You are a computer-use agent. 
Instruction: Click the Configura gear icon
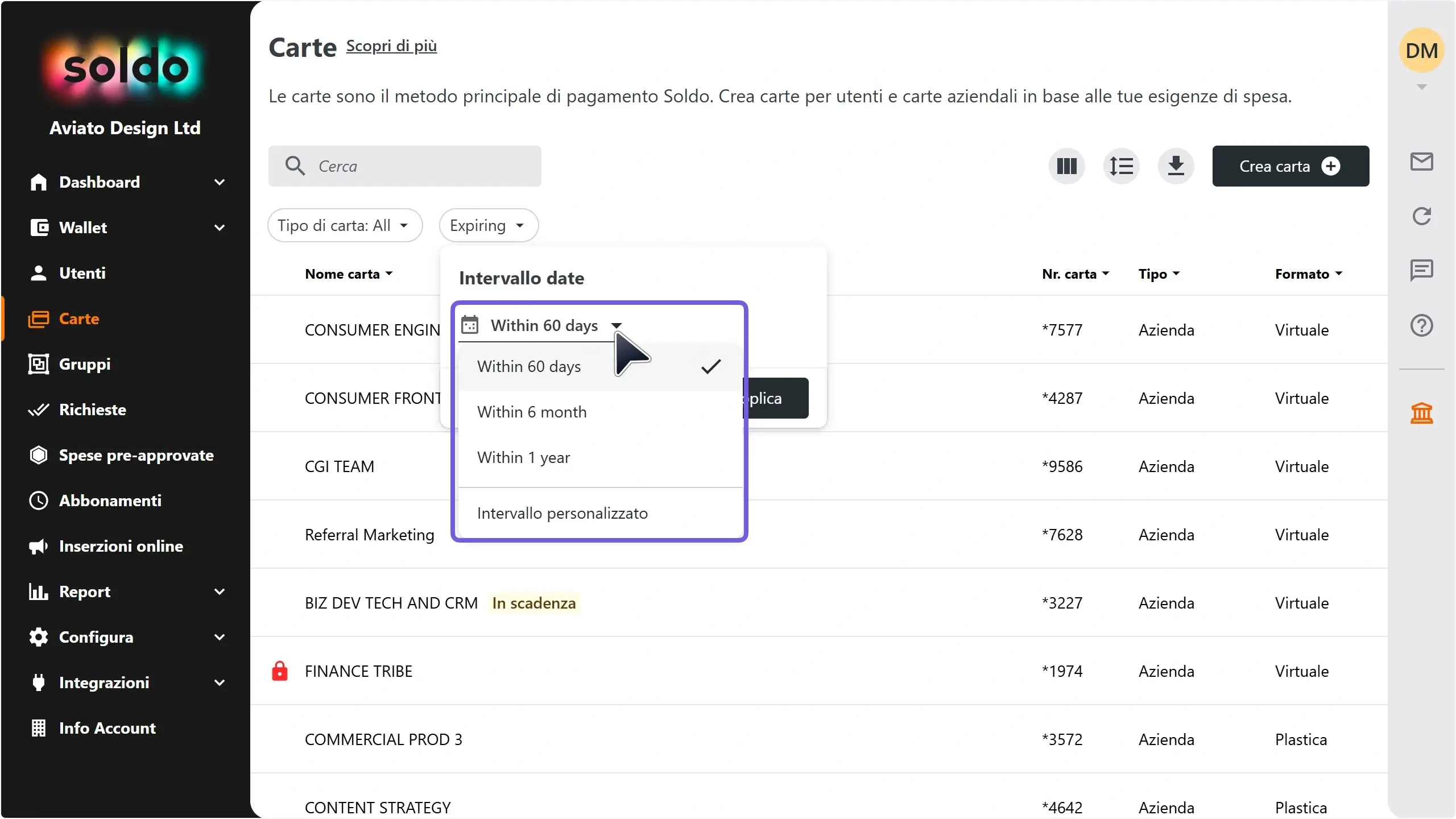pos(39,637)
